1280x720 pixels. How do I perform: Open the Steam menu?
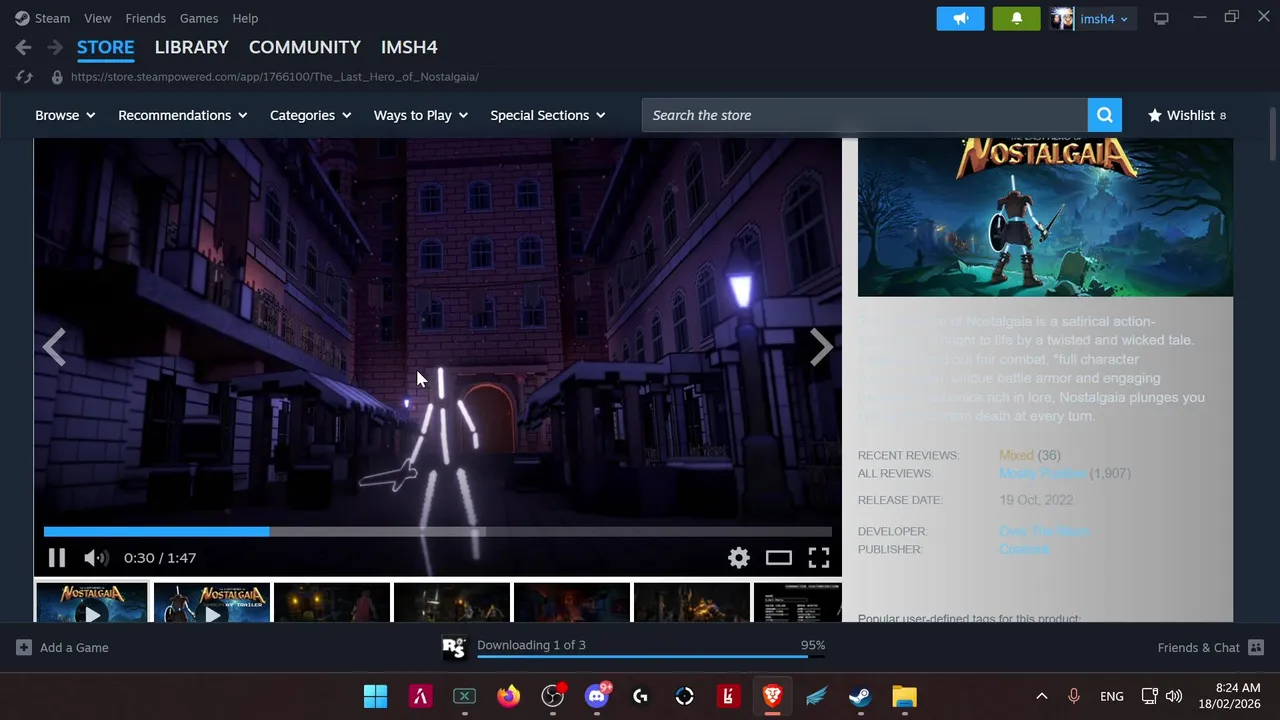43,18
